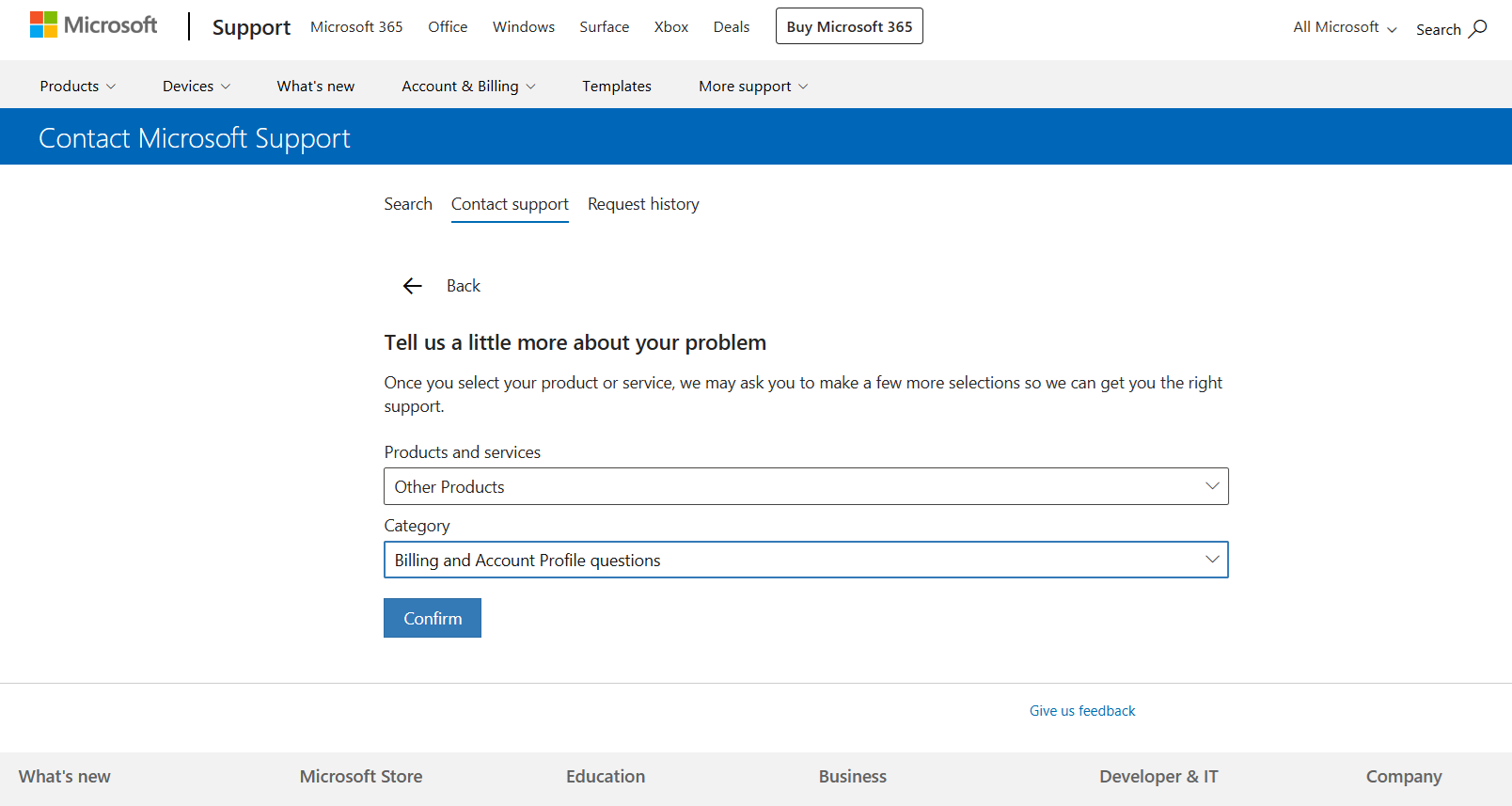Image resolution: width=1512 pixels, height=806 pixels.
Task: Open the Support home link
Action: [x=251, y=27]
